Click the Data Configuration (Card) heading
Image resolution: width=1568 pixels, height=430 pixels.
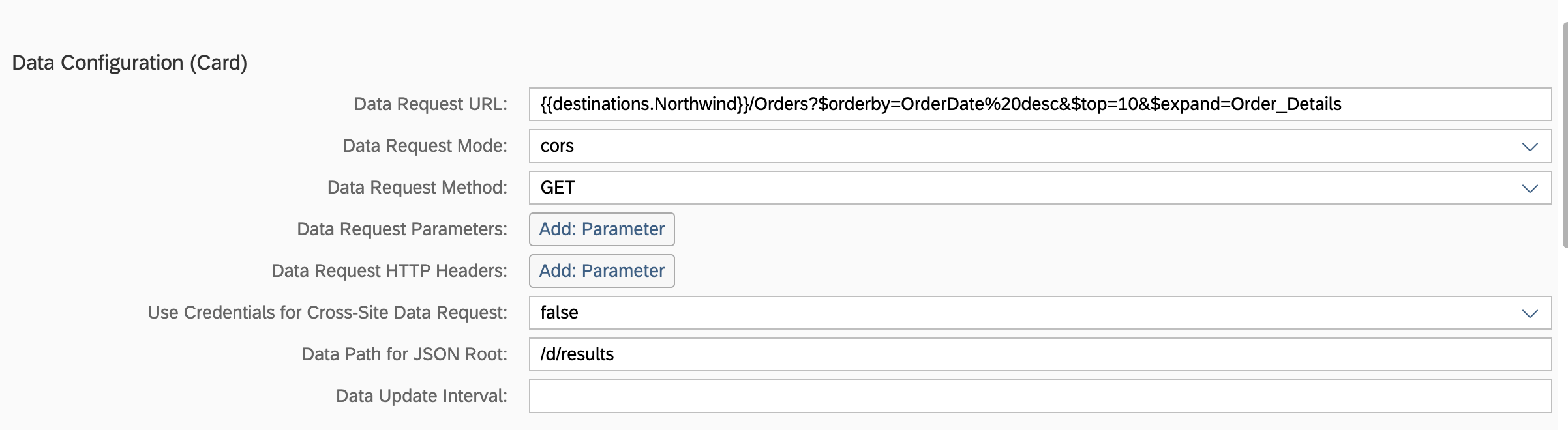point(128,63)
